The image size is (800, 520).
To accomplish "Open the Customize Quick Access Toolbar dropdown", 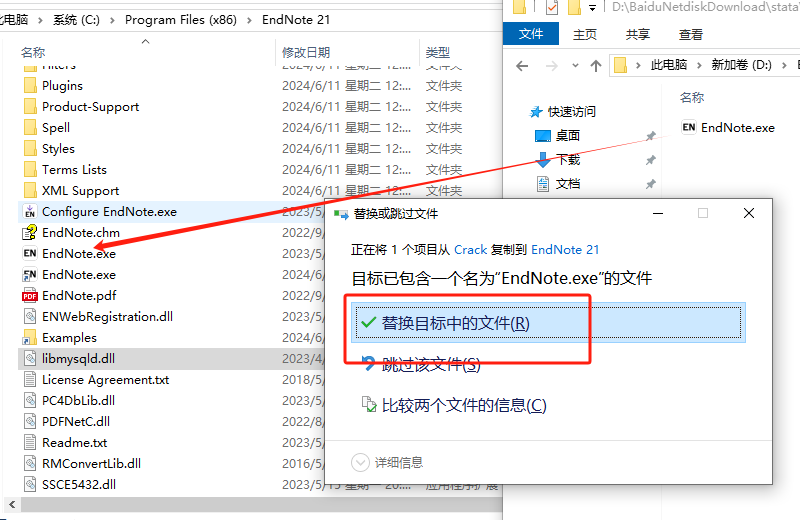I will (593, 8).
